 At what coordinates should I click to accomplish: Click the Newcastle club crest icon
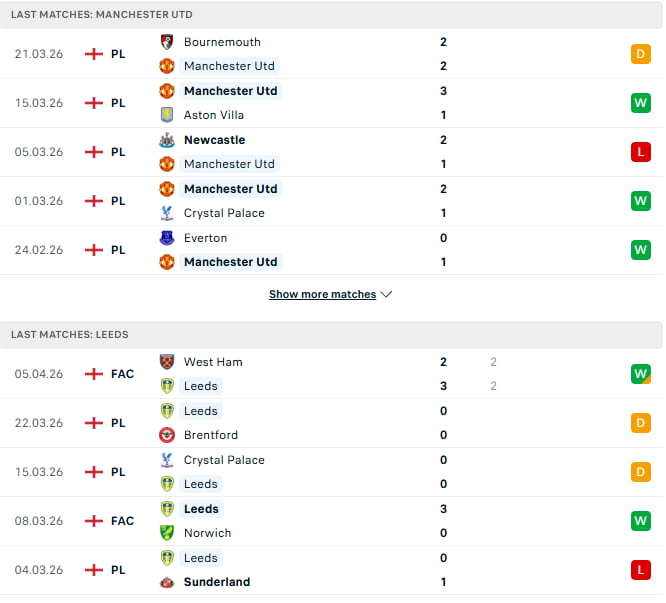(x=167, y=140)
